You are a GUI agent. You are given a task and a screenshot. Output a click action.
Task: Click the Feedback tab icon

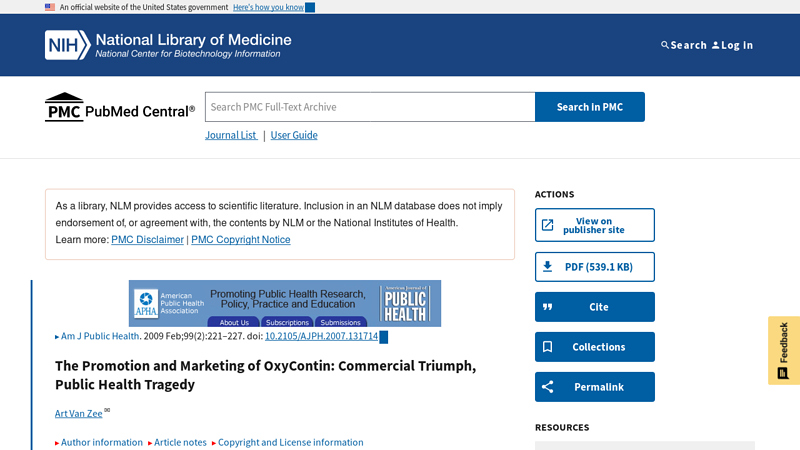point(783,373)
